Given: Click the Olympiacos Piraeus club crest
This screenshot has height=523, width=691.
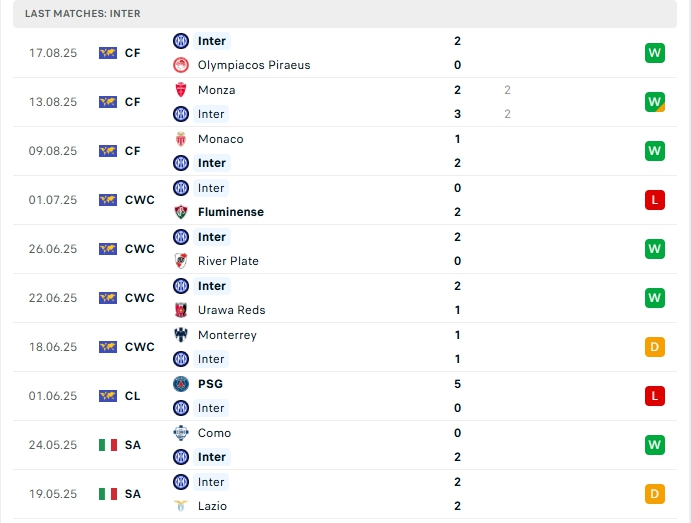Looking at the screenshot, I should tap(181, 65).
